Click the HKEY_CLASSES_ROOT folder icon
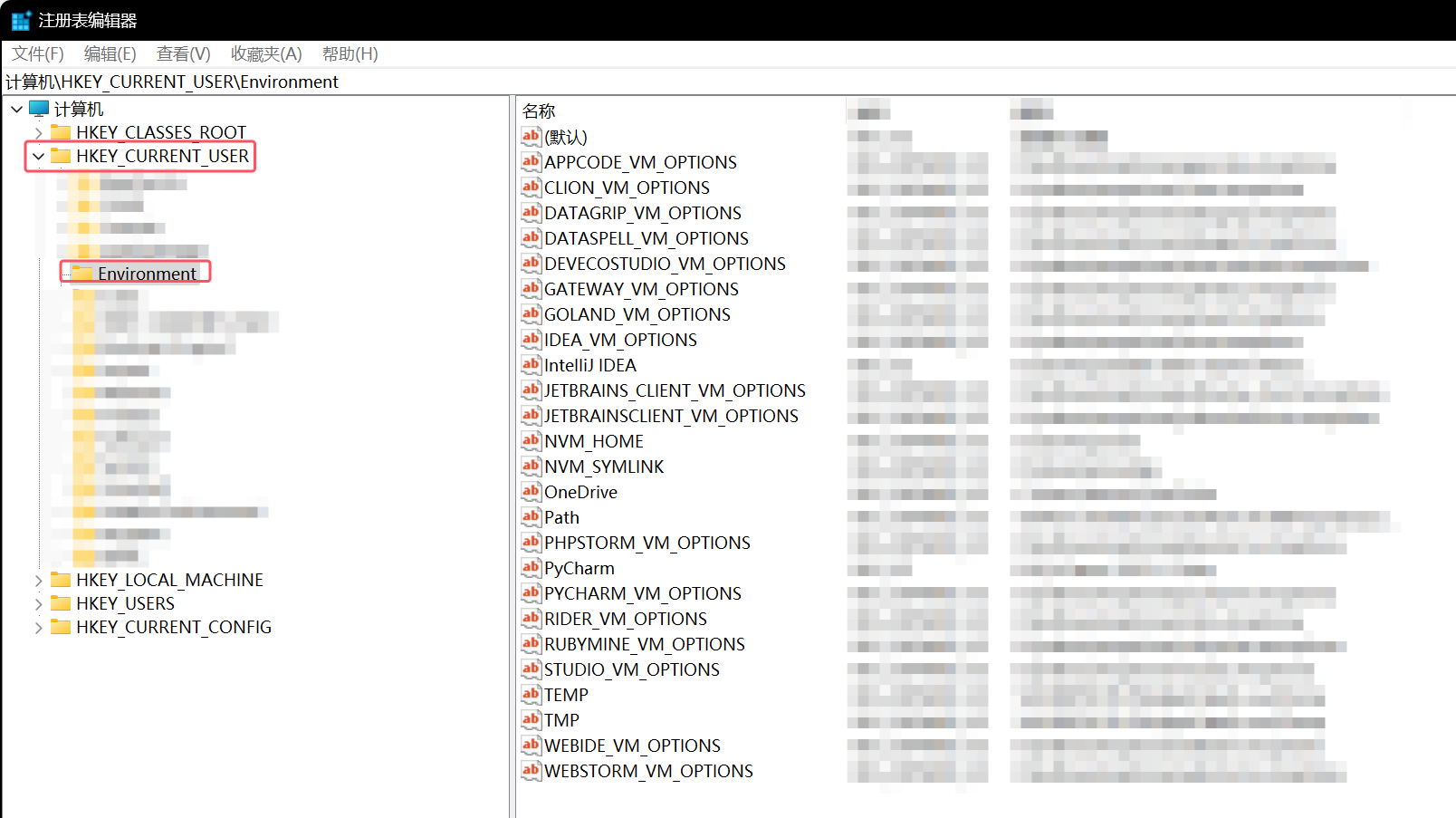Screen dimensions: 1456x818 61,132
